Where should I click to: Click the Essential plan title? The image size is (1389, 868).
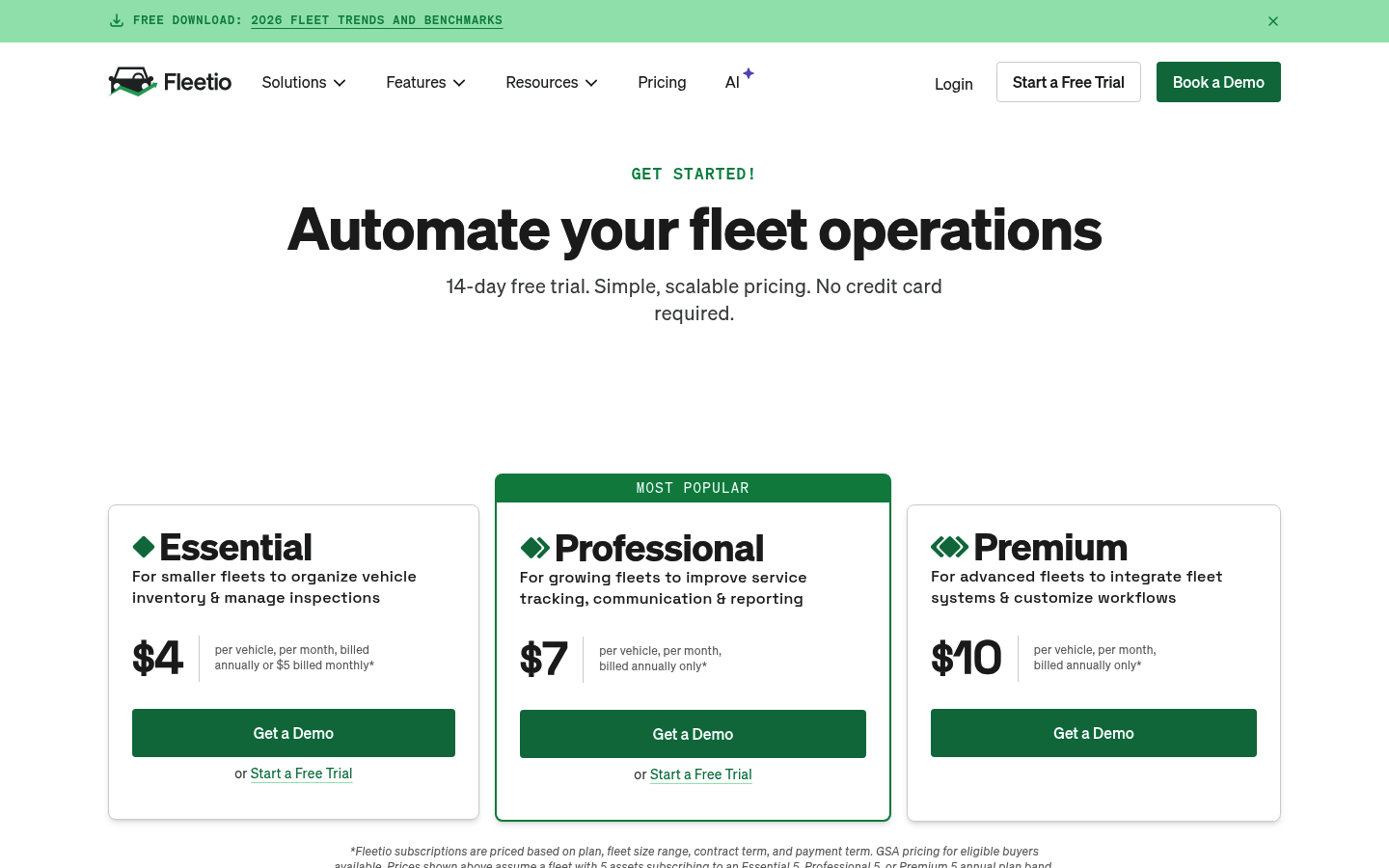coord(235,547)
